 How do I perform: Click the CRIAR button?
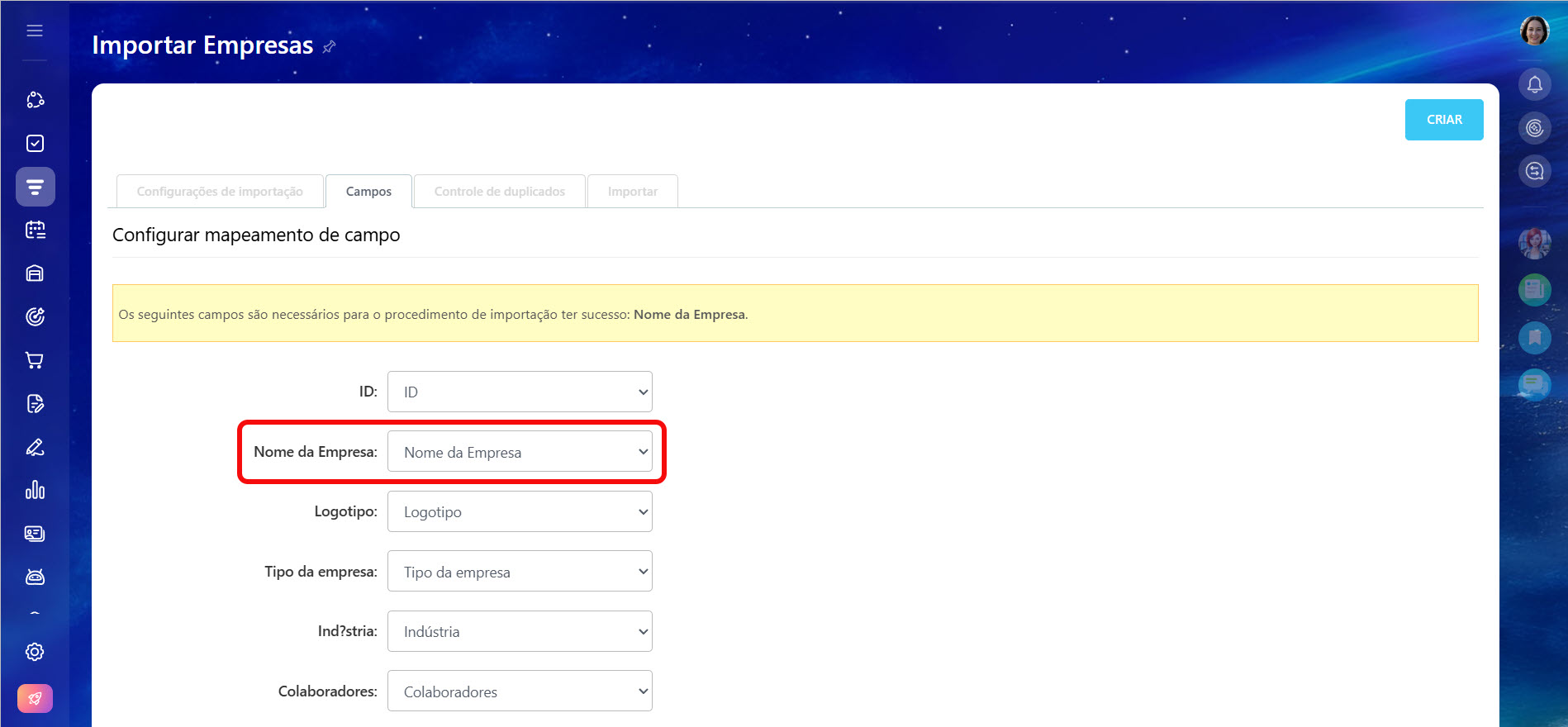(1443, 120)
